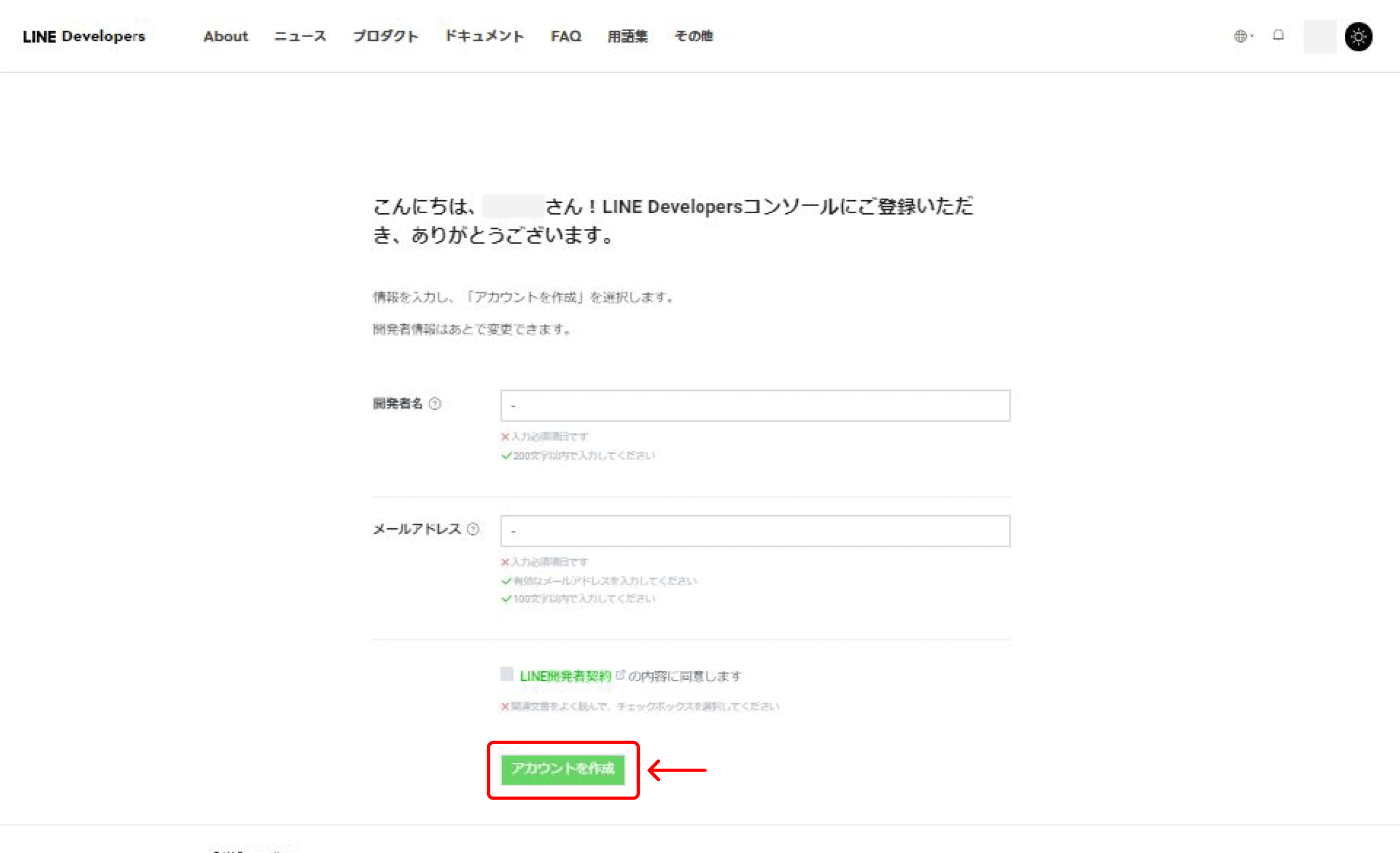Image resolution: width=1400 pixels, height=853 pixels.
Task: Click the 開発者情報はあとで変更できます text
Action: [472, 329]
